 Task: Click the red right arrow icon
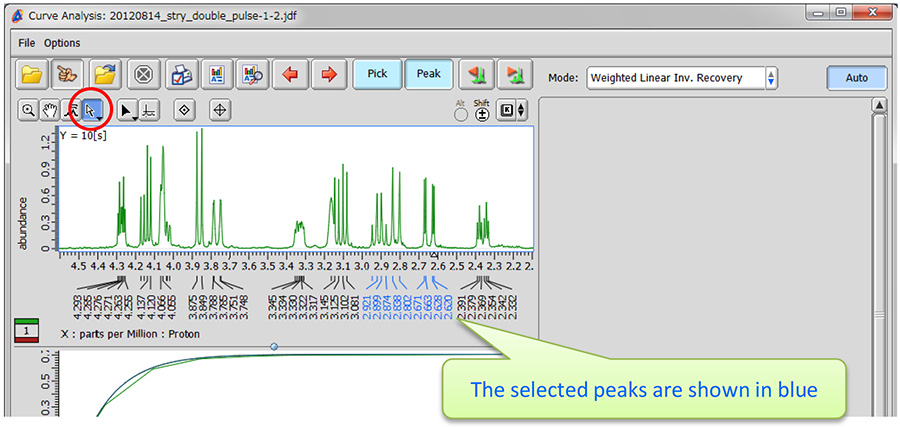tap(326, 76)
